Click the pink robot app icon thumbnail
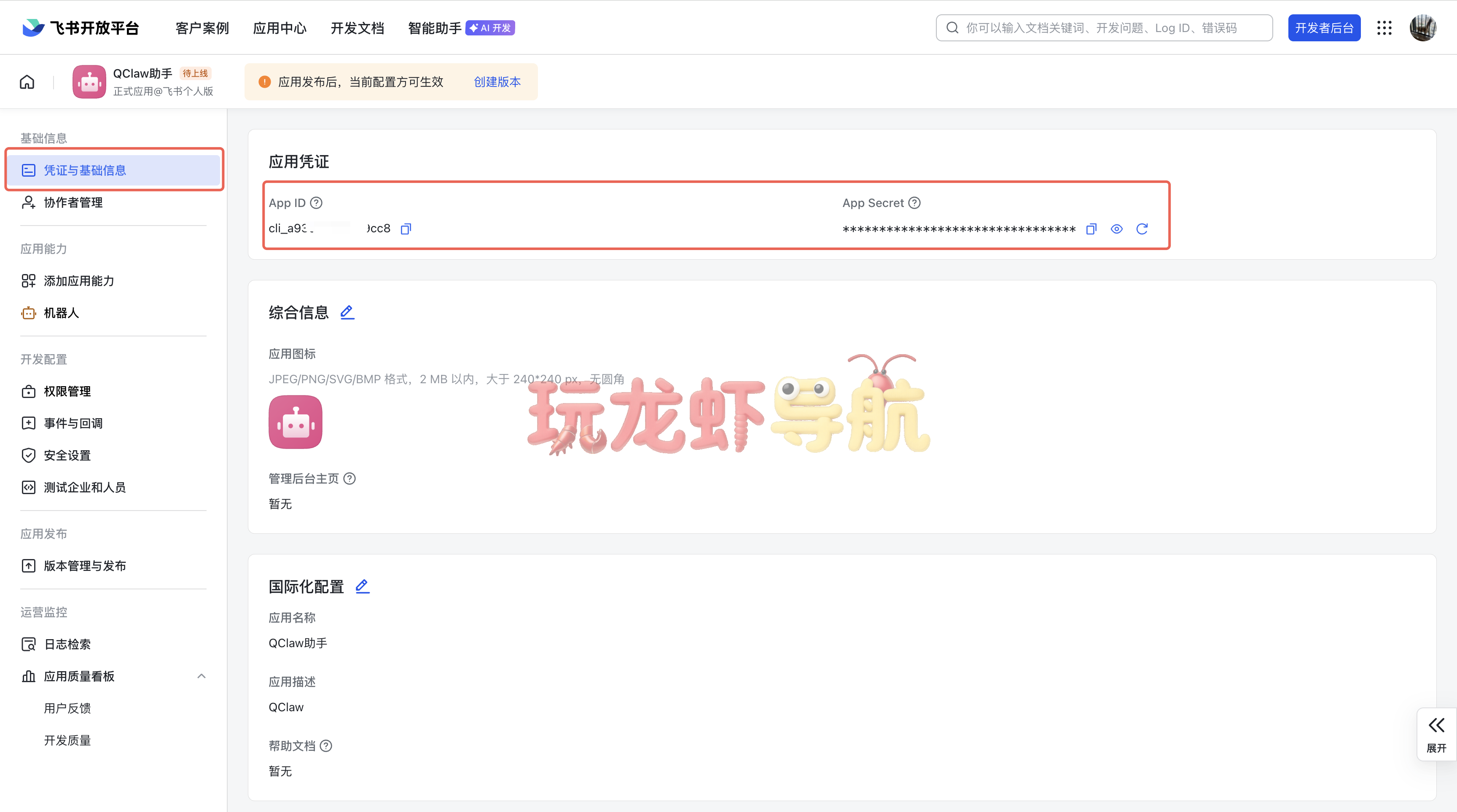This screenshot has width=1457, height=812. click(x=295, y=422)
